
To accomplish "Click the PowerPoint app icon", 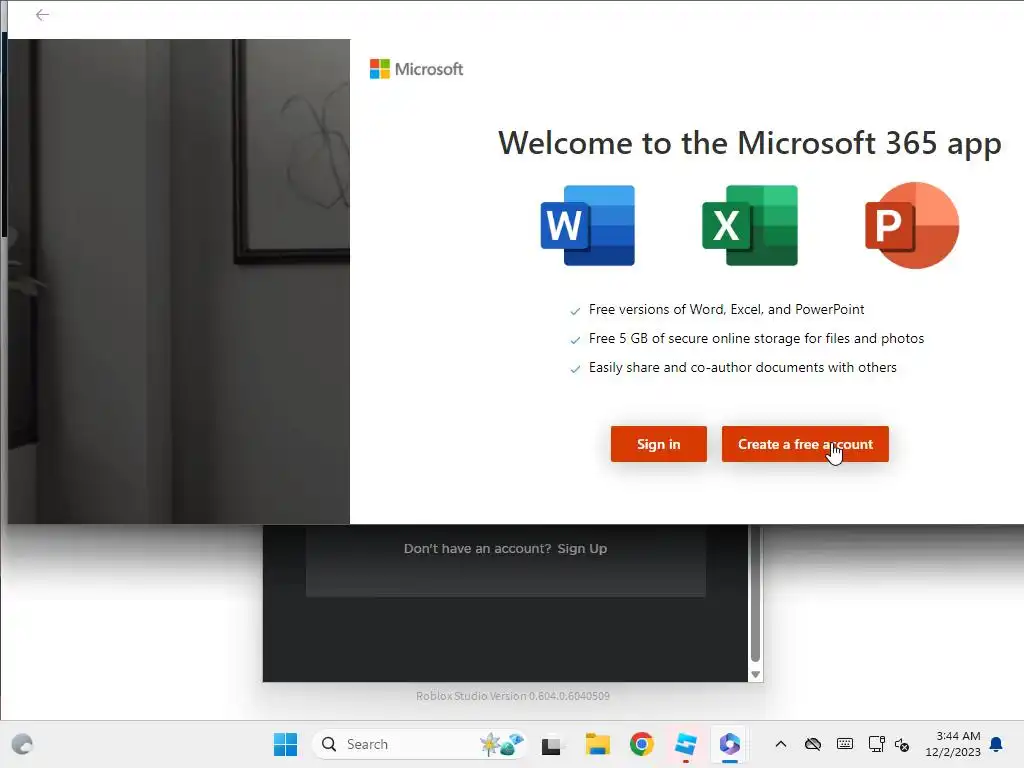I will 912,225.
